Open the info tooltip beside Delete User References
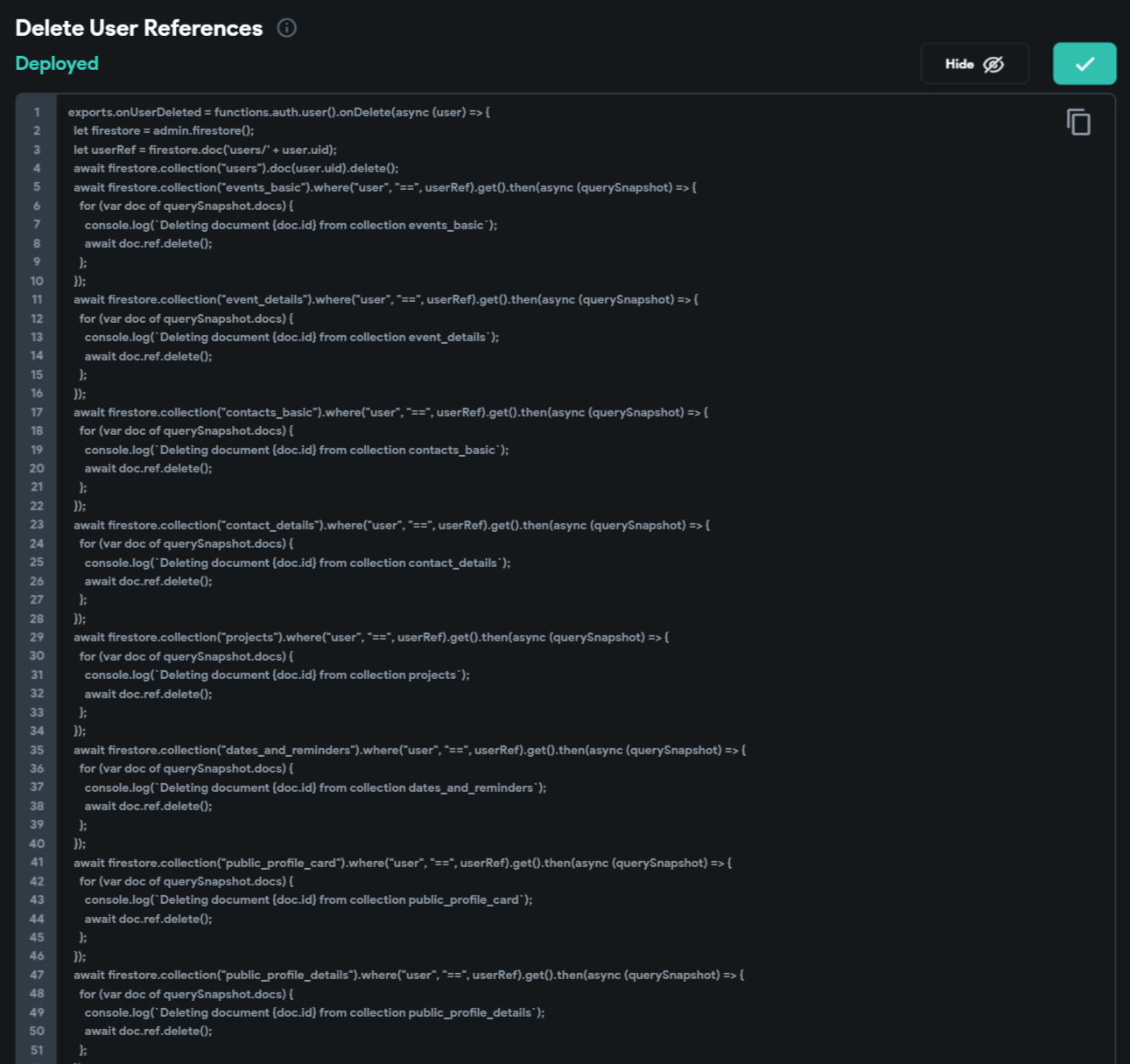 point(287,28)
